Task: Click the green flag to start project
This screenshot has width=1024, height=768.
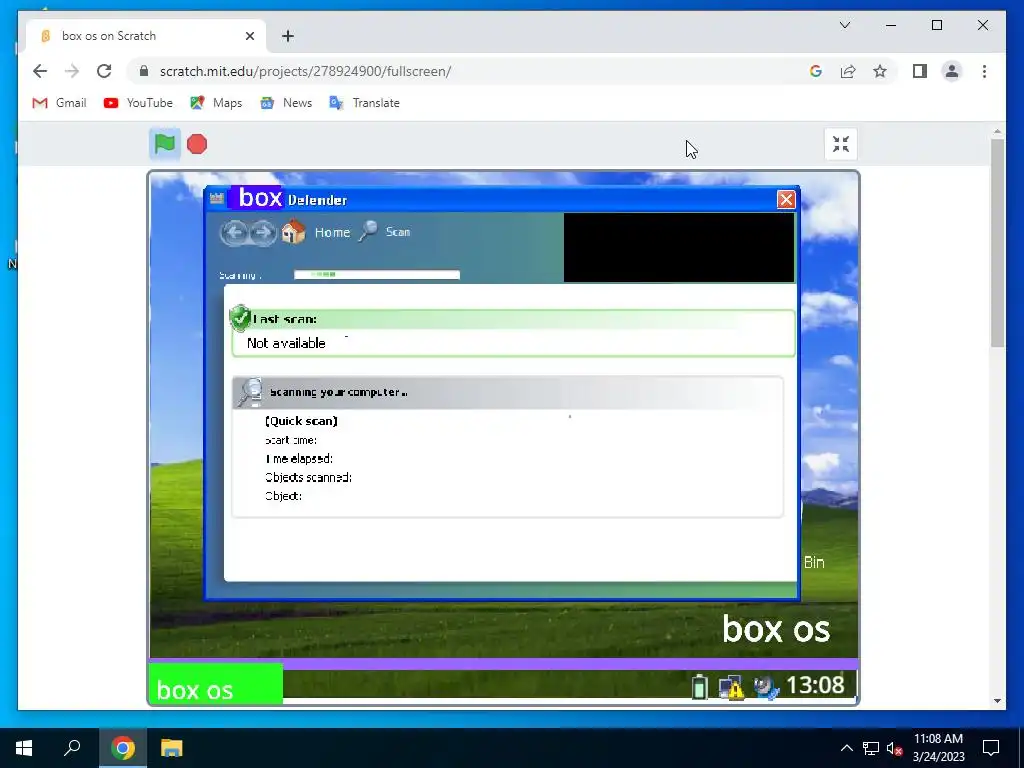Action: point(165,144)
